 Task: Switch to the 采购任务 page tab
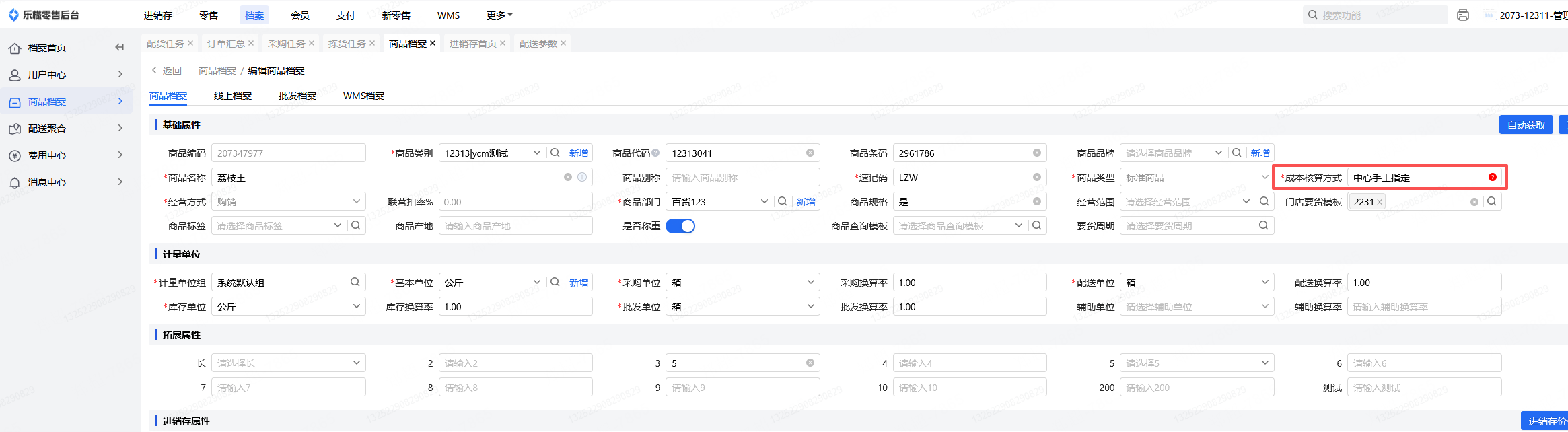286,43
